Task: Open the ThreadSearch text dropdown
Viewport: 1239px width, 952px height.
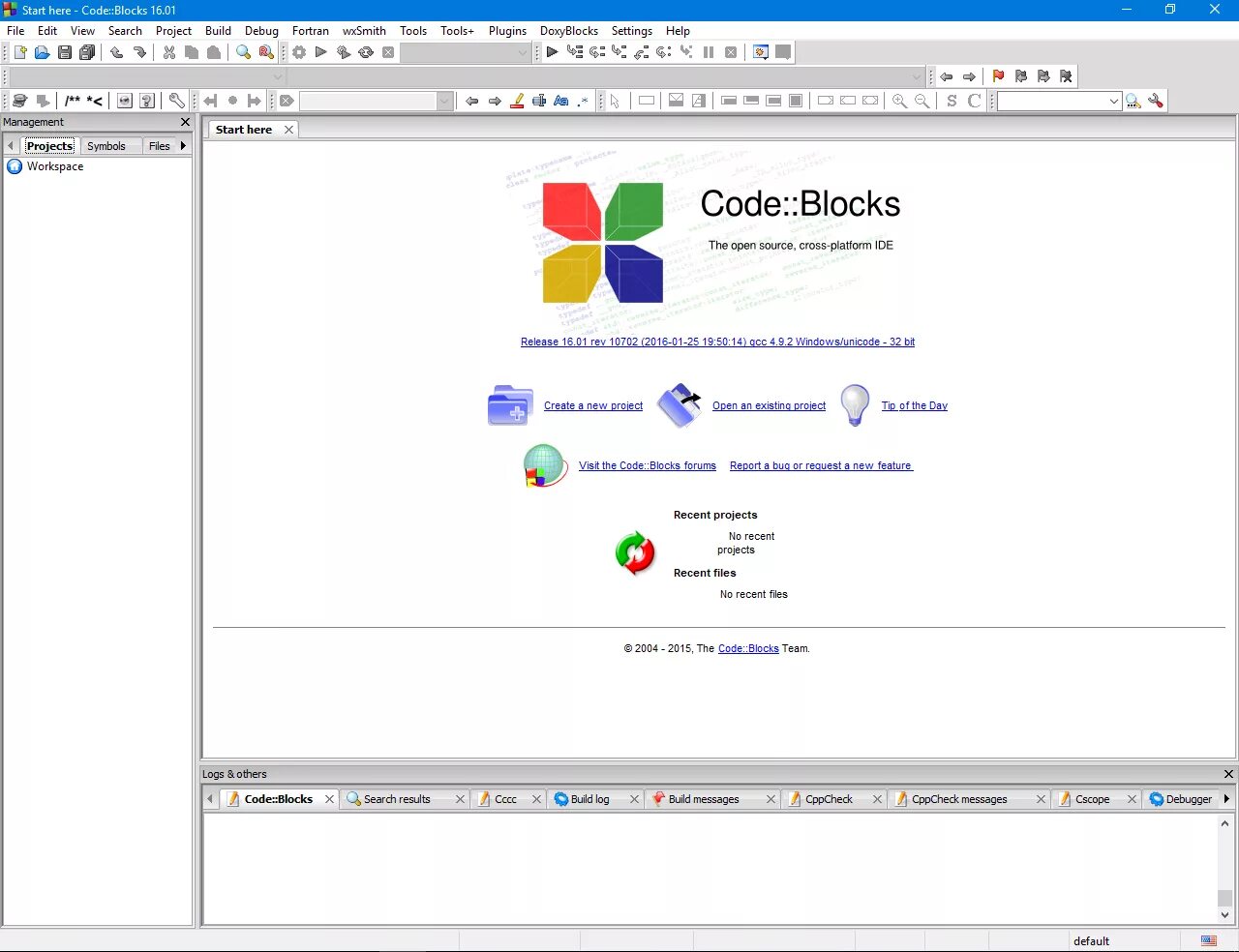Action: (1059, 101)
